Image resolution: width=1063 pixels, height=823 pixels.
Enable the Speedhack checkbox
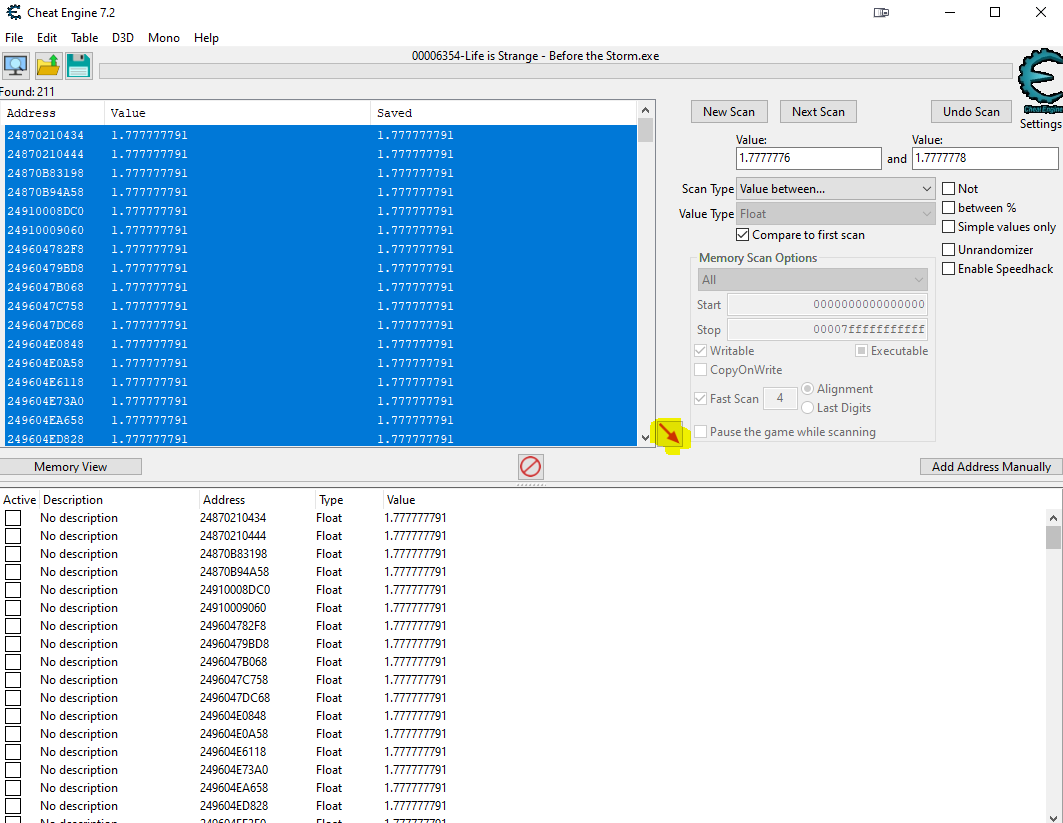coord(948,268)
